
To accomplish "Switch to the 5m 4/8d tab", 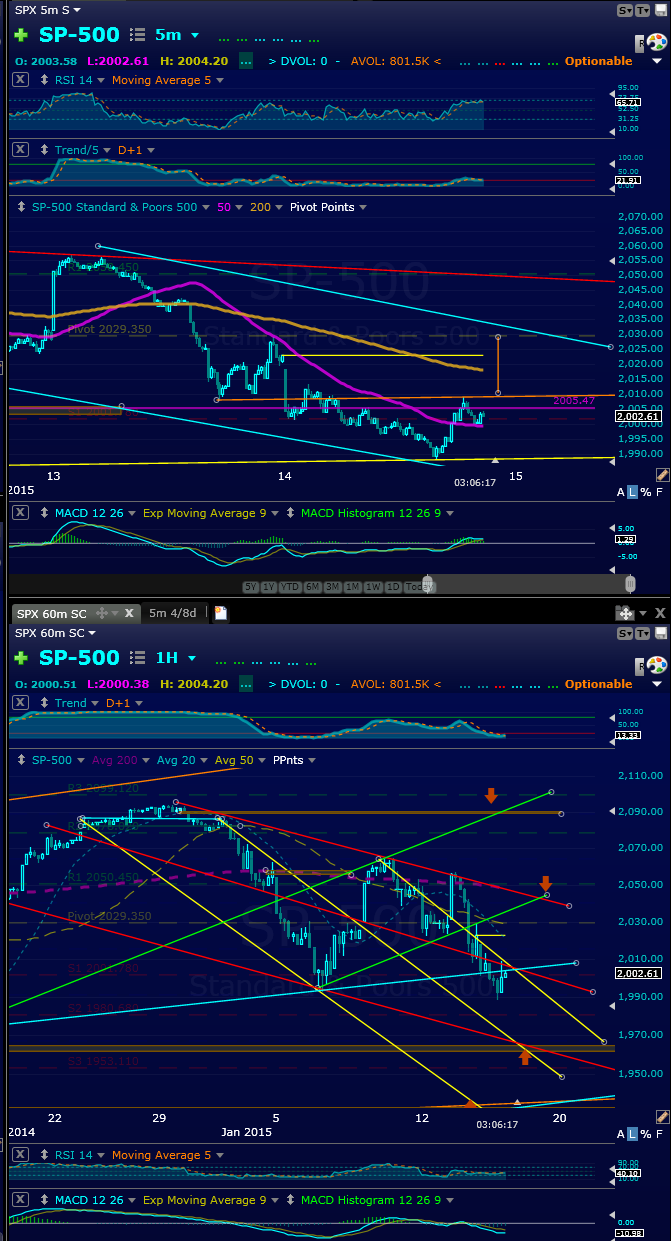I will click(x=172, y=613).
